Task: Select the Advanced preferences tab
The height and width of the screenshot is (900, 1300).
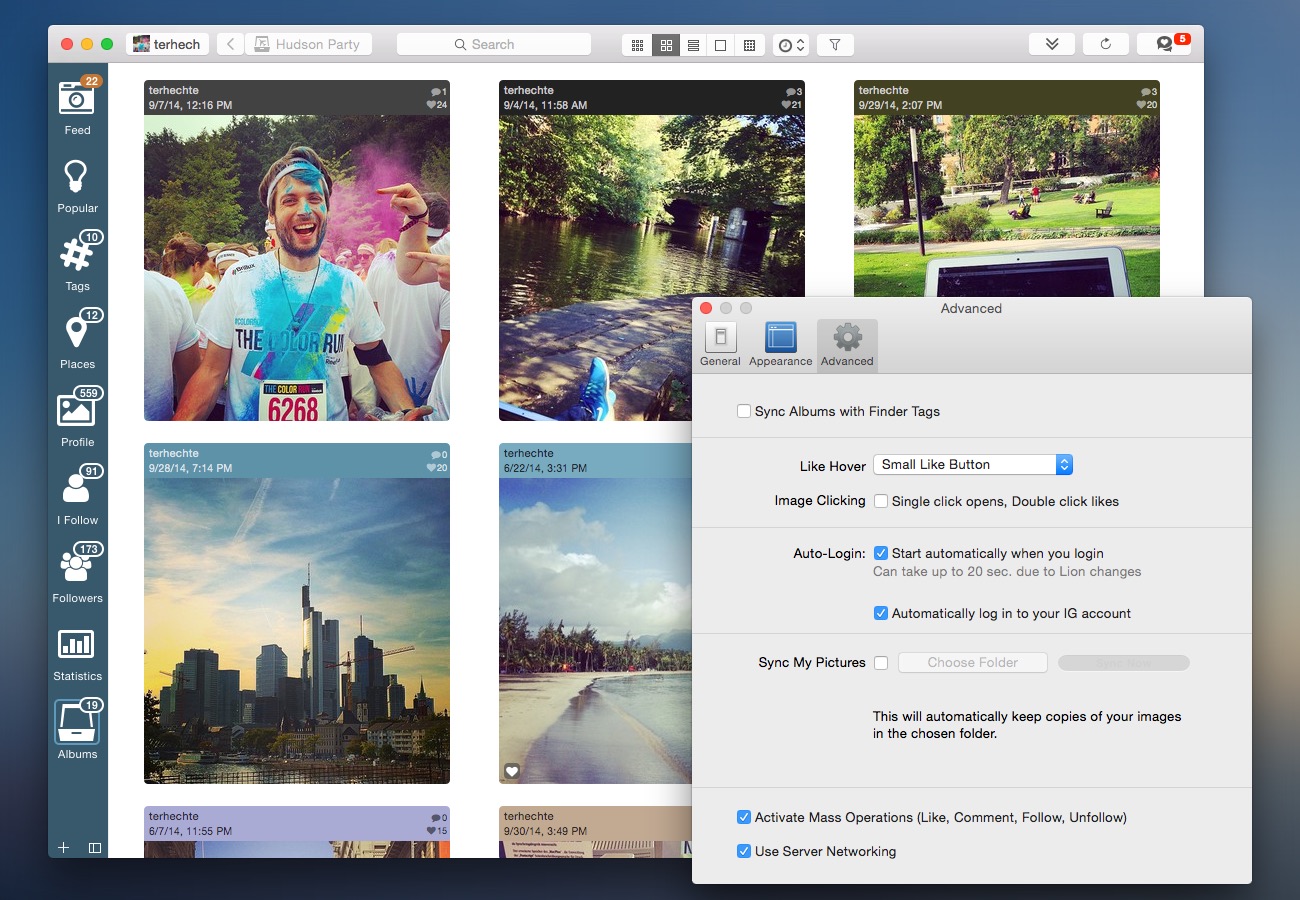Action: coord(847,345)
